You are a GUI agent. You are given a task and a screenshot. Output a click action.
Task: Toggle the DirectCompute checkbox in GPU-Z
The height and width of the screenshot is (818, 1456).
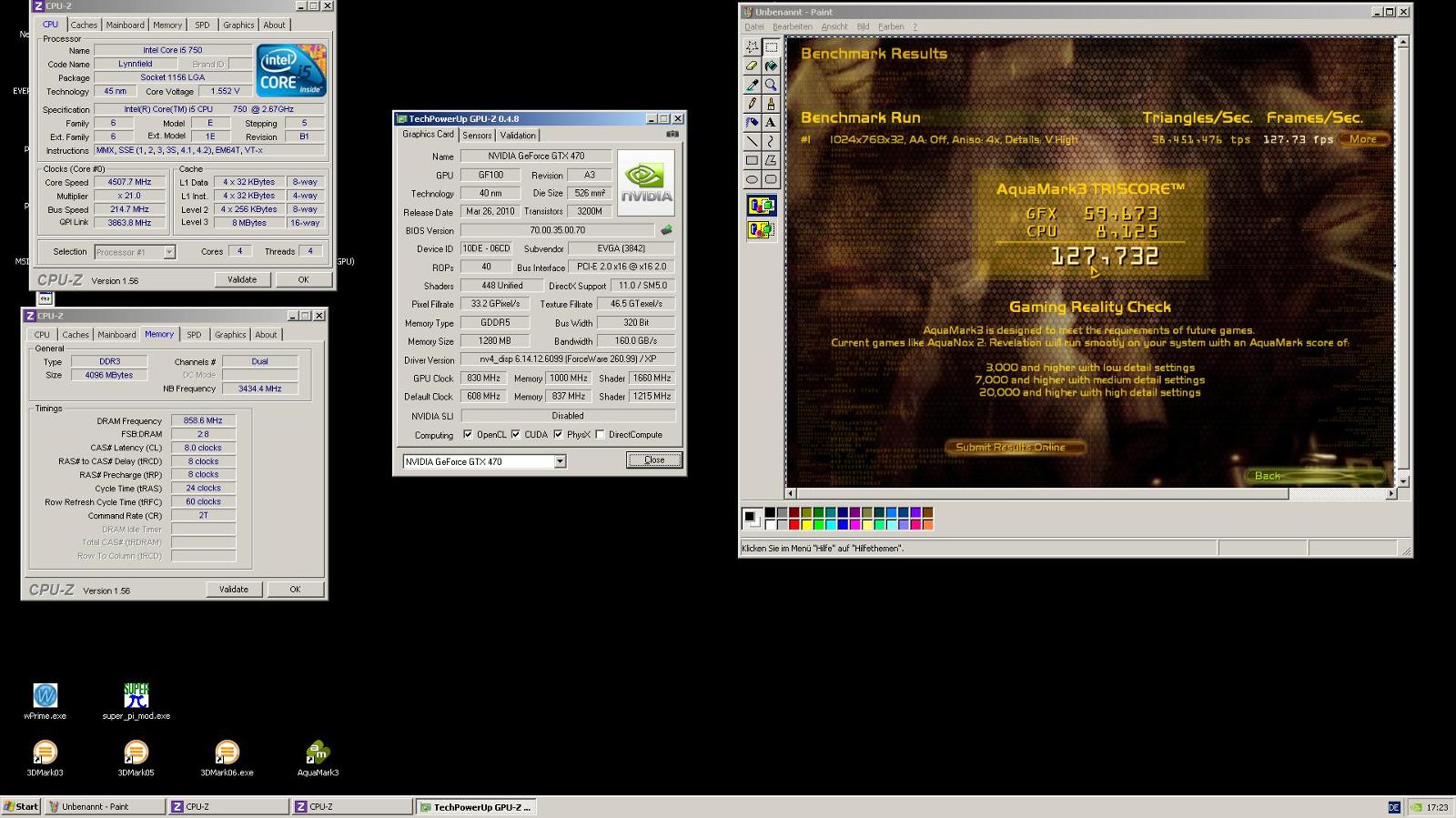(x=600, y=435)
